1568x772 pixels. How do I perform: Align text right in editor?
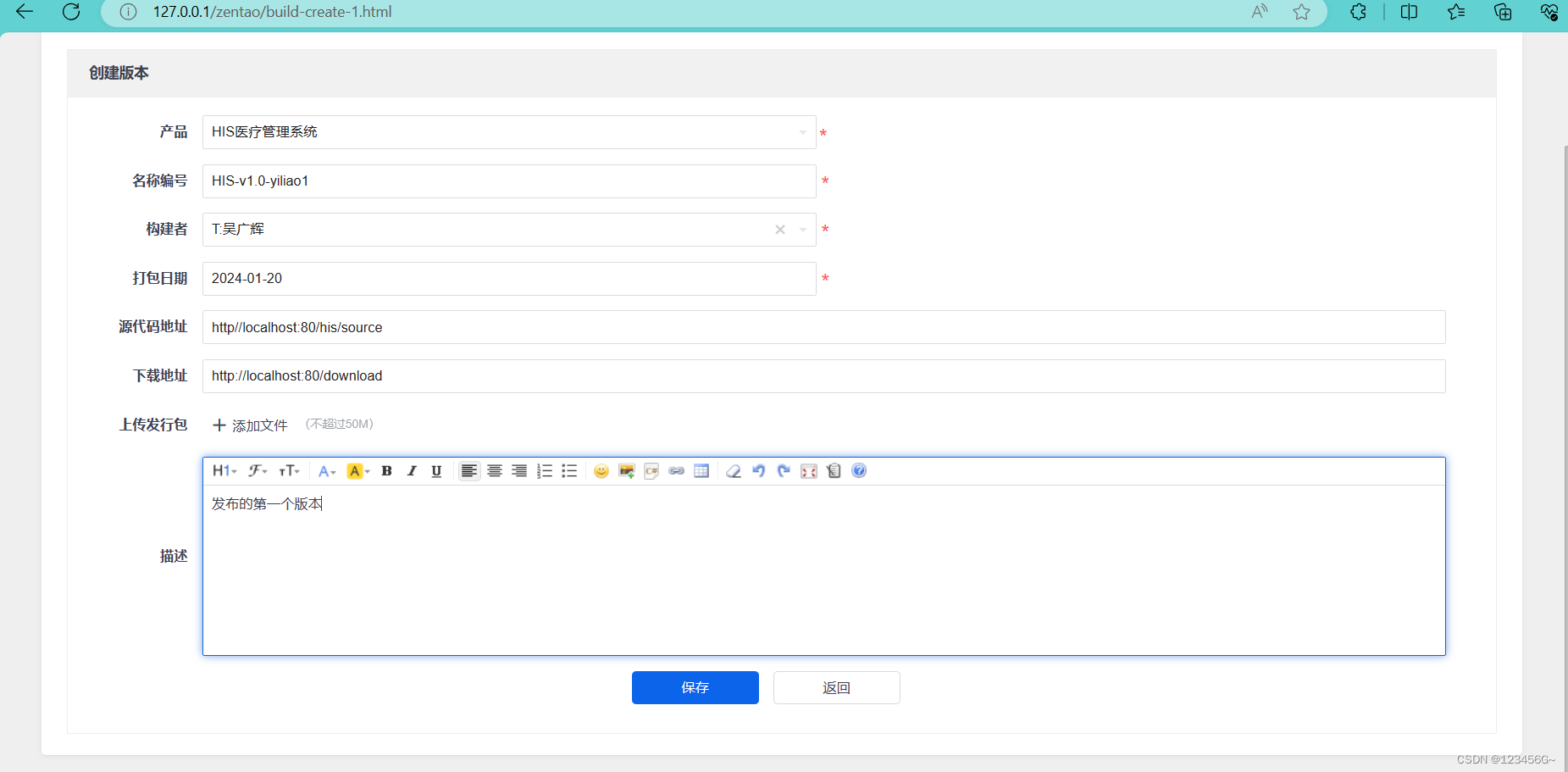coord(519,471)
